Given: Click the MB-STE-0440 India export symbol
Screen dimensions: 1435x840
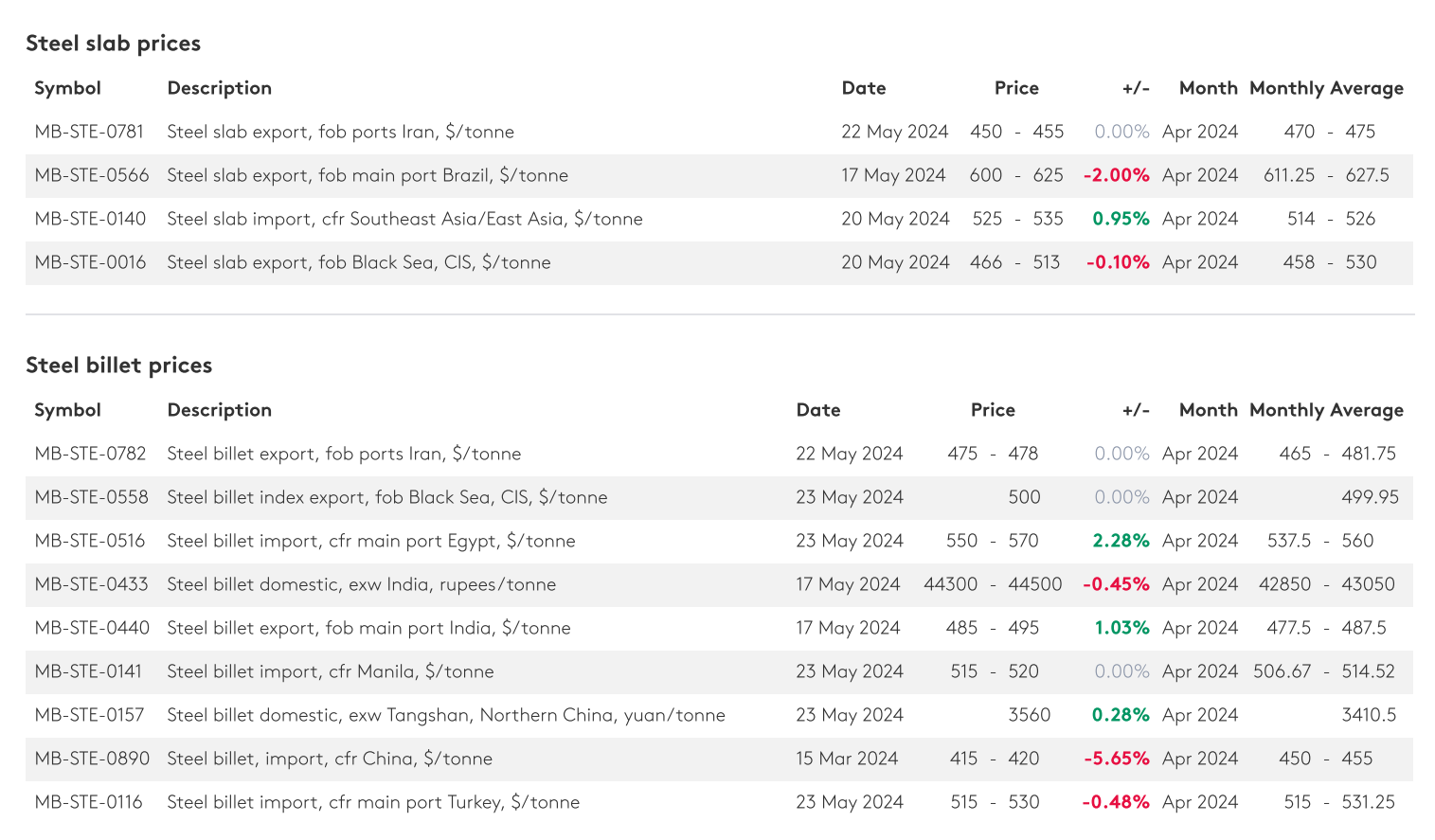Looking at the screenshot, I should tap(92, 628).
